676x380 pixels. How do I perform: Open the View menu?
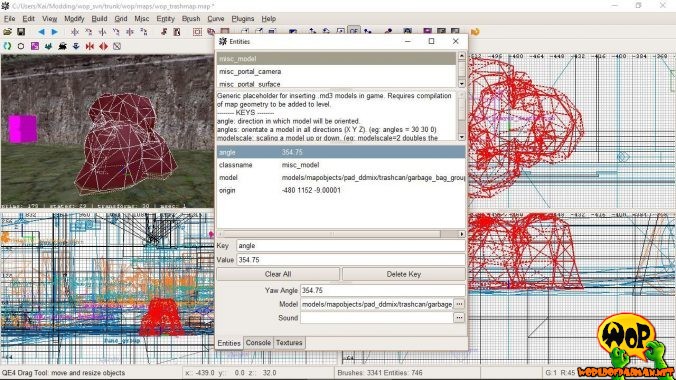coord(49,19)
